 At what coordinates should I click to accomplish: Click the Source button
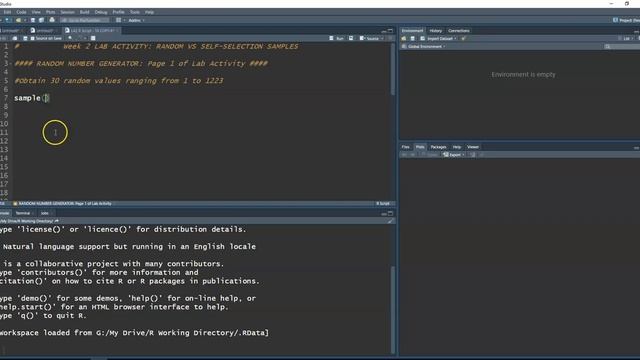tap(369, 38)
